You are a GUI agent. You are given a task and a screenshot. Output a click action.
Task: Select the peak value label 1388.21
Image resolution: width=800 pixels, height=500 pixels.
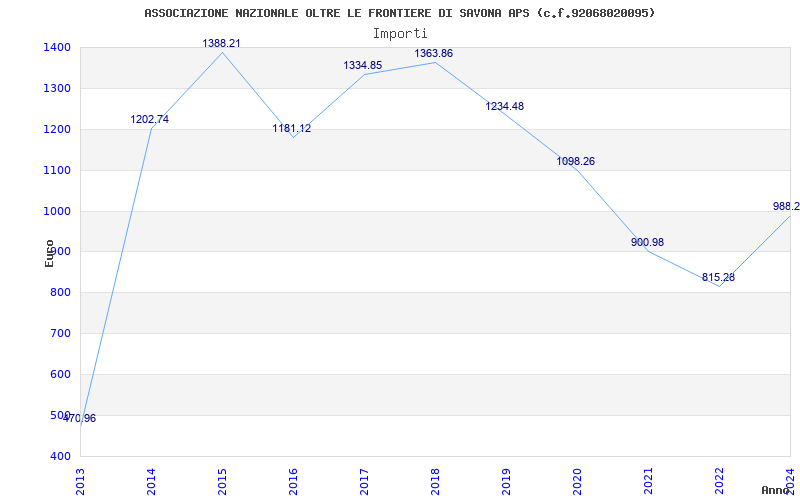point(221,43)
